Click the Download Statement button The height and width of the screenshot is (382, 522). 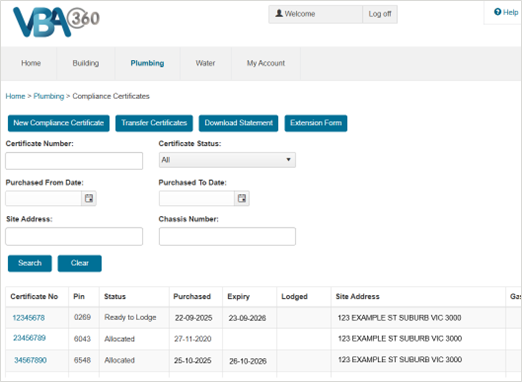click(x=239, y=123)
